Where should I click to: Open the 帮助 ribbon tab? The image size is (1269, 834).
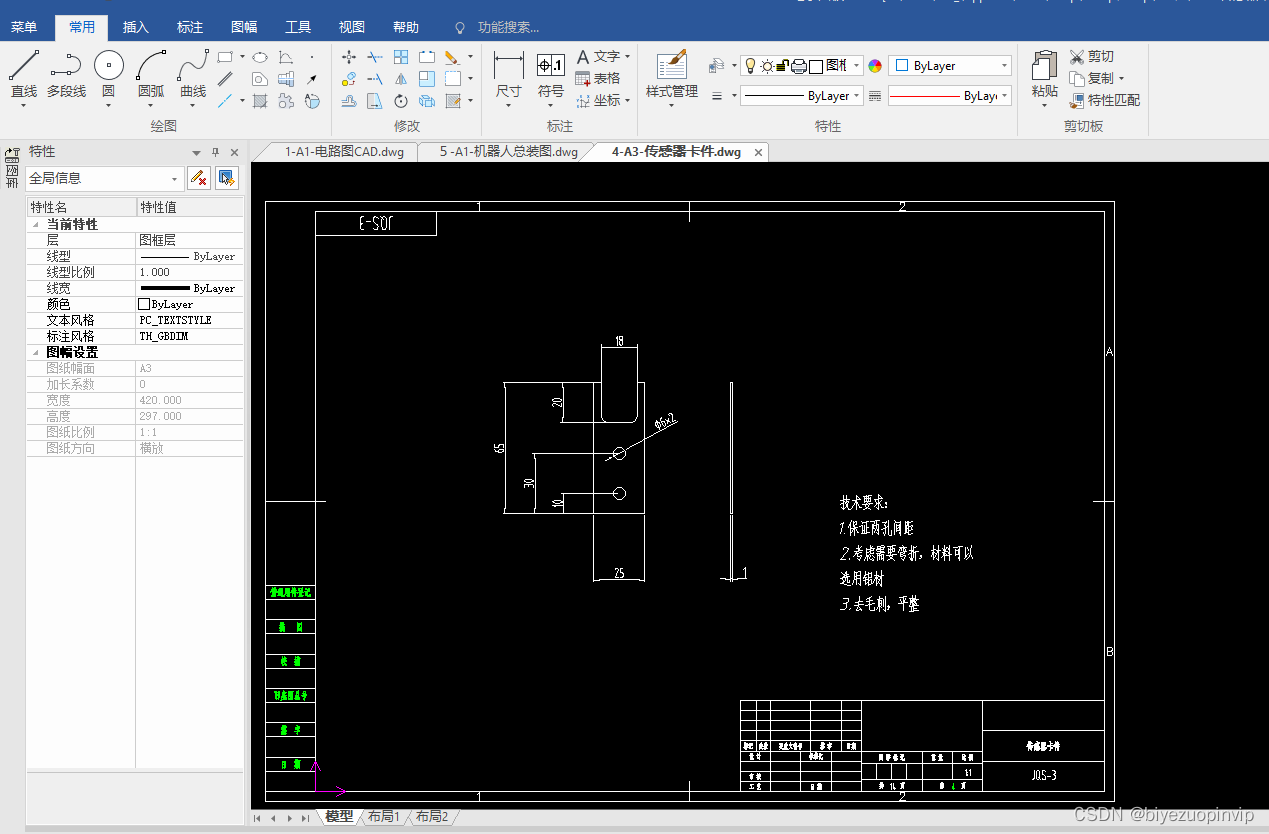[406, 28]
